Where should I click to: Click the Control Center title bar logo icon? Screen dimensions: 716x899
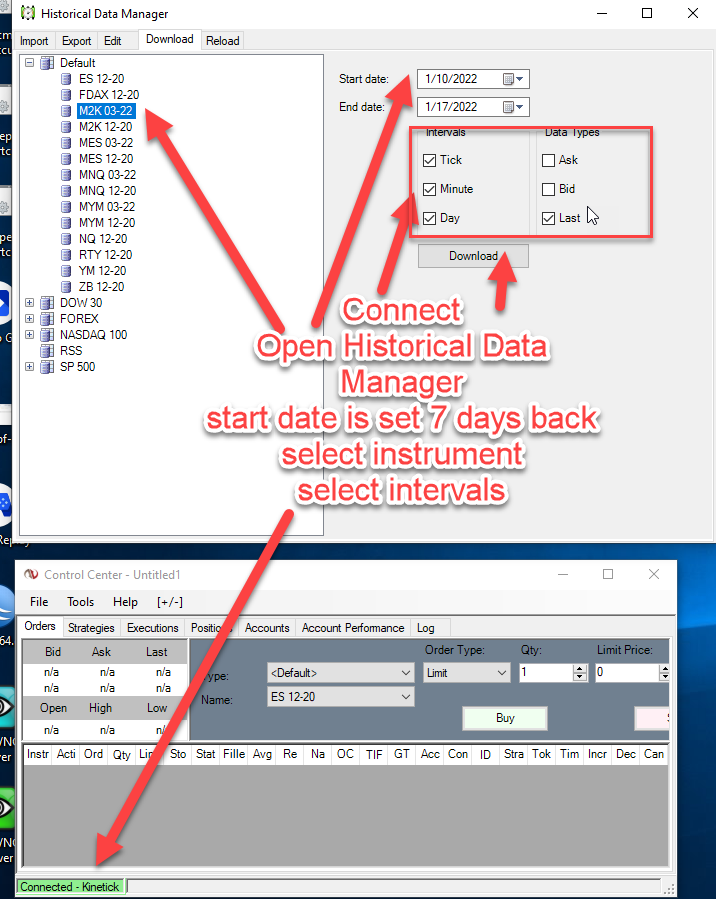[x=32, y=575]
